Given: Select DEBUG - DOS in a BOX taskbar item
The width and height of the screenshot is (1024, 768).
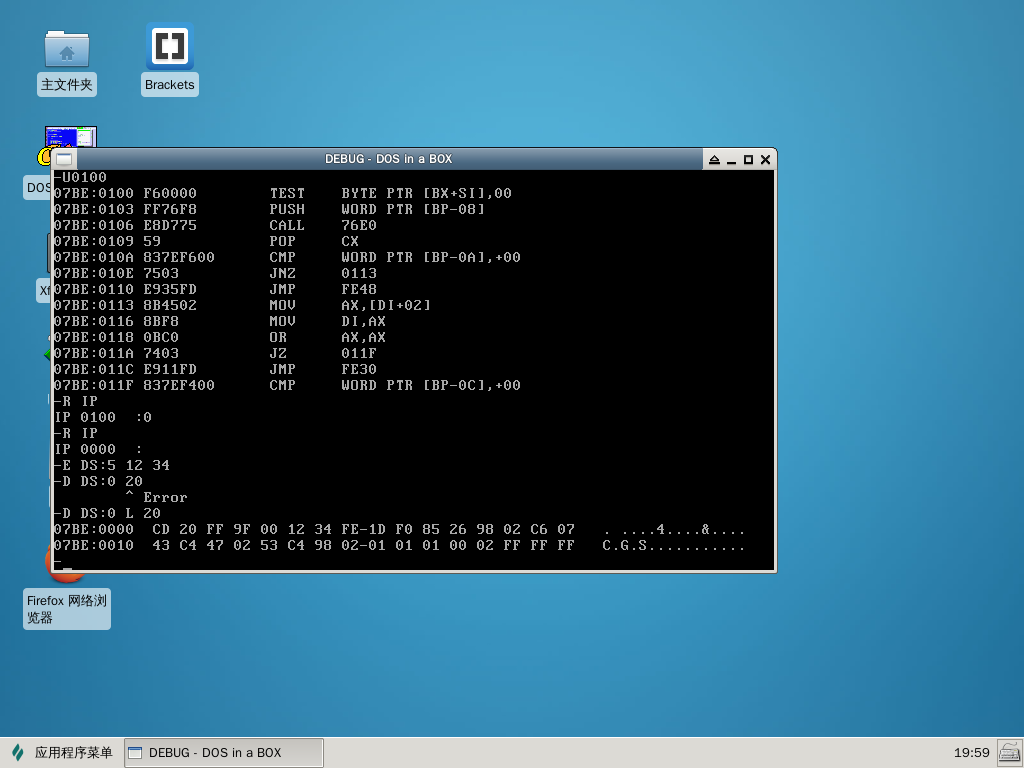Looking at the screenshot, I should pos(223,753).
